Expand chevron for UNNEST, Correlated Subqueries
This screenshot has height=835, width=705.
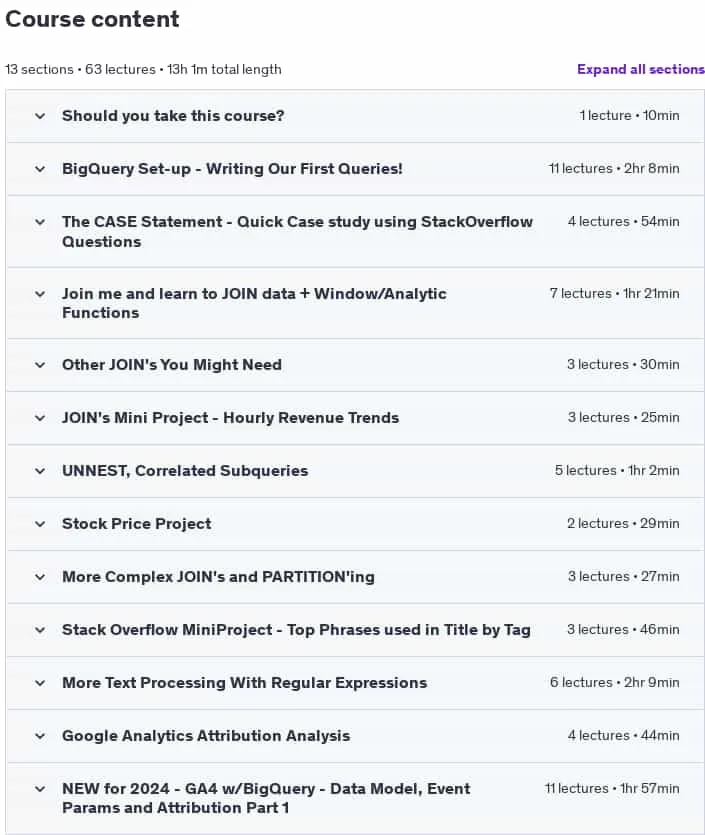click(40, 471)
